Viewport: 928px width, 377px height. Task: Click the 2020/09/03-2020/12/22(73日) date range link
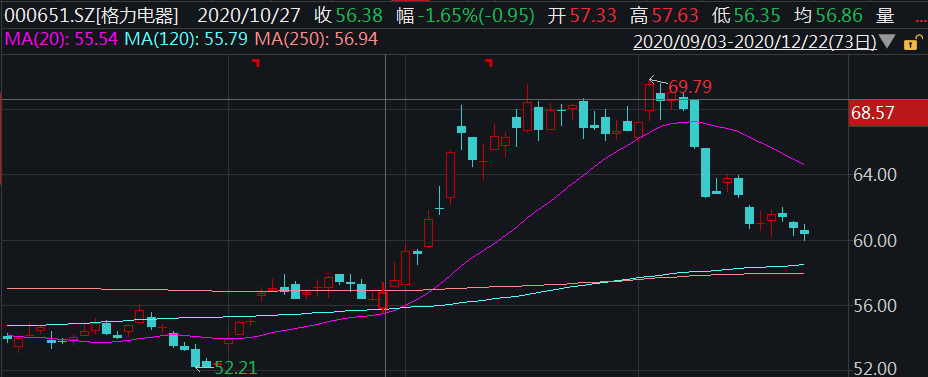pyautogui.click(x=755, y=43)
